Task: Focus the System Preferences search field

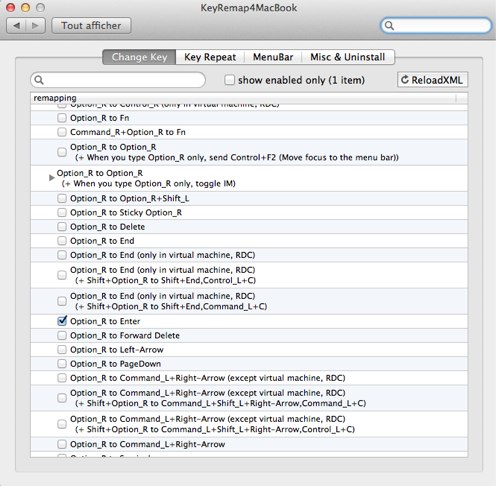Action: [x=436, y=25]
